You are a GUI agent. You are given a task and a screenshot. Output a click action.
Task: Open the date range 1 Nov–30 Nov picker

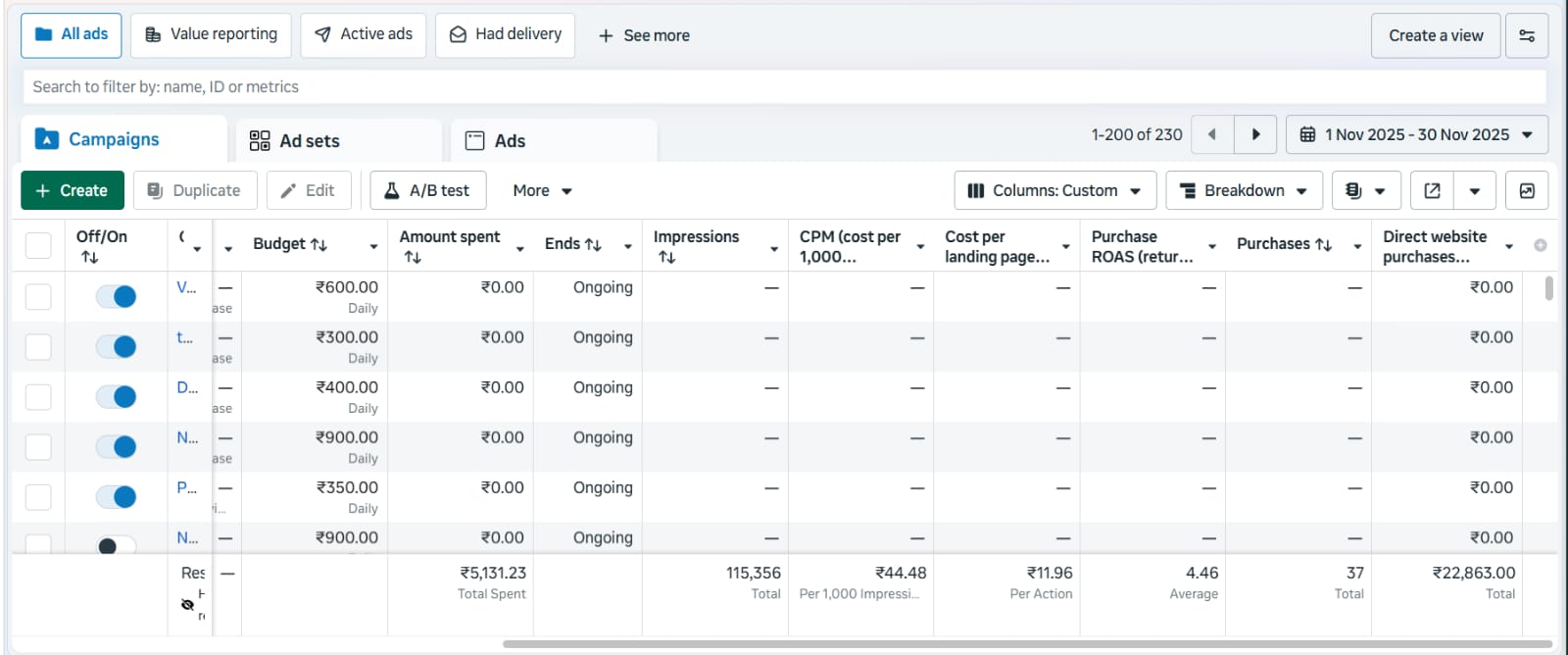pyautogui.click(x=1416, y=134)
